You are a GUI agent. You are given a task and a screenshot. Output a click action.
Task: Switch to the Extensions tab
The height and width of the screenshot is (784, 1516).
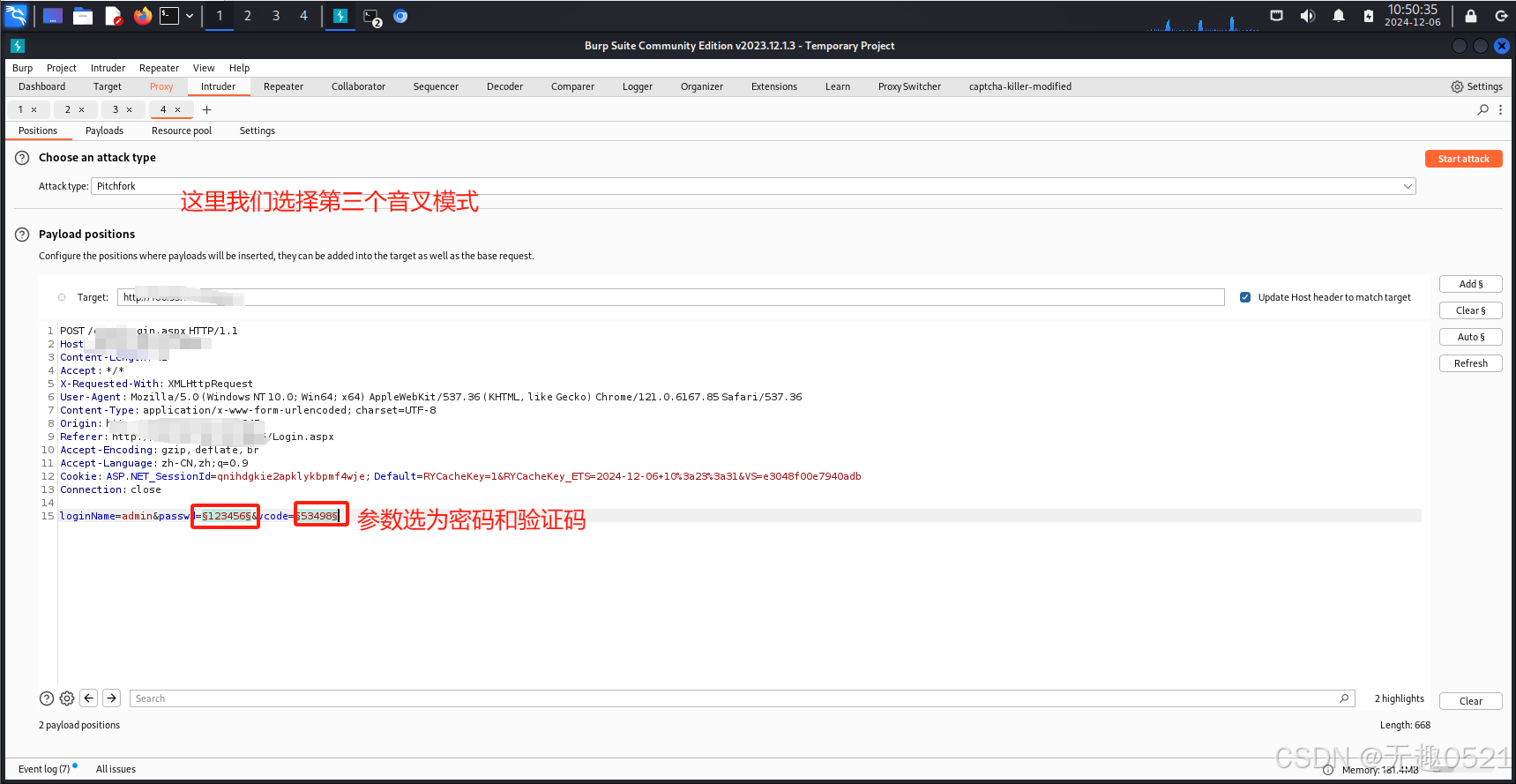[774, 86]
